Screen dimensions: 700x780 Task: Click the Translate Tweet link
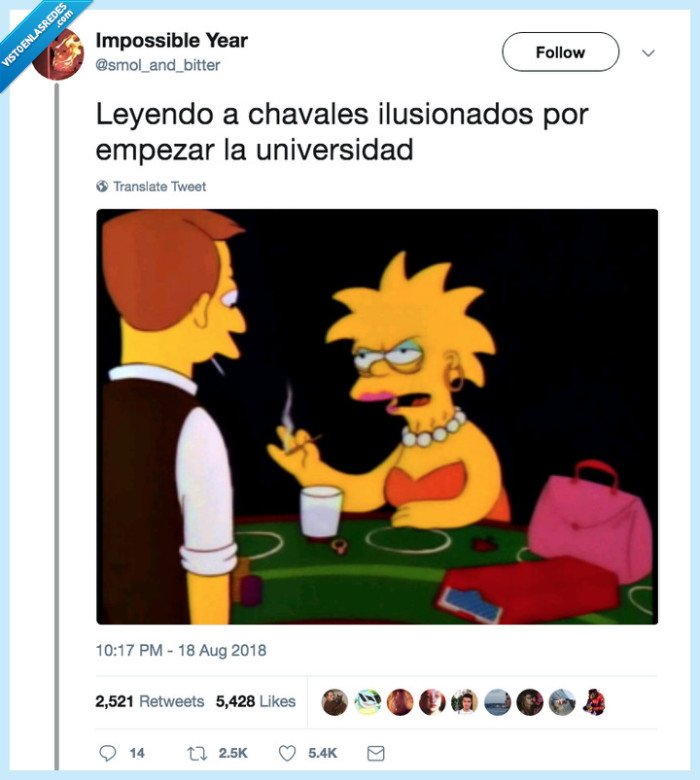click(x=159, y=187)
